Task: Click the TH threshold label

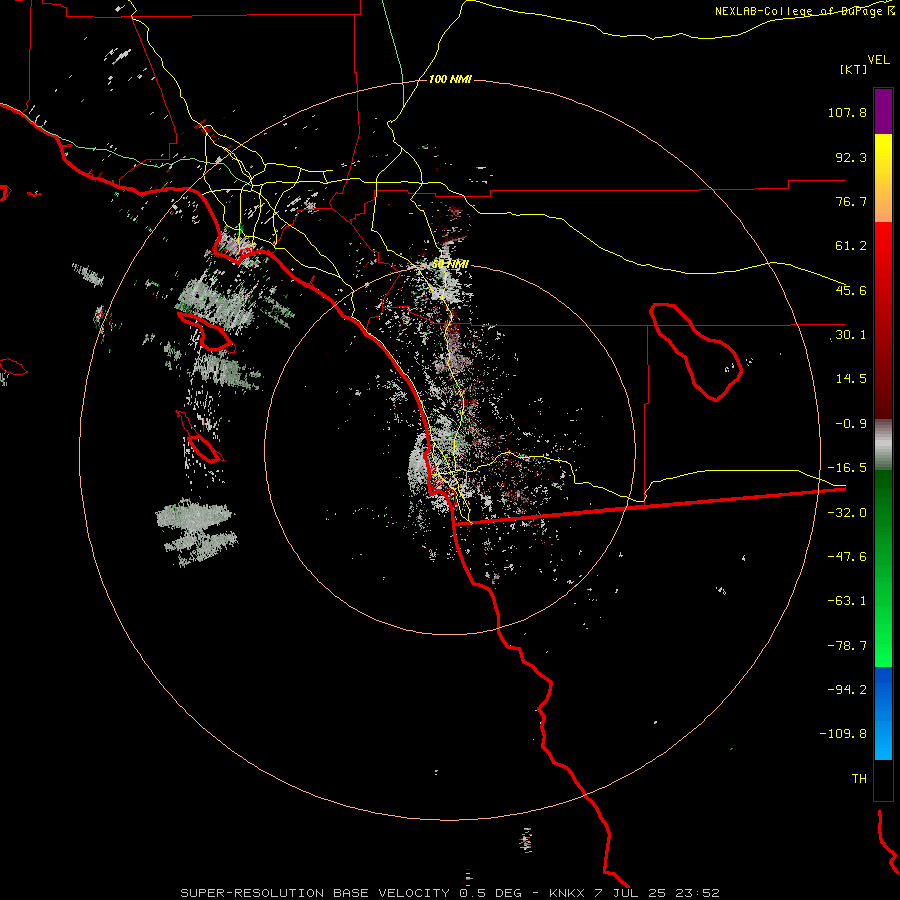Action: point(859,779)
